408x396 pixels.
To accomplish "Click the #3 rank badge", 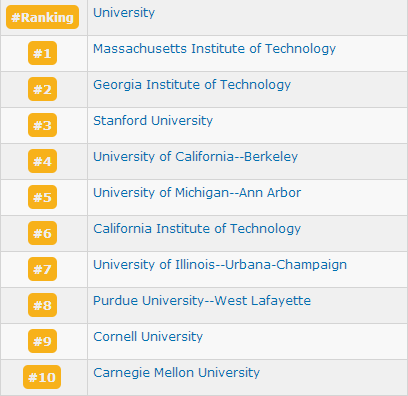I will click(x=42, y=125).
